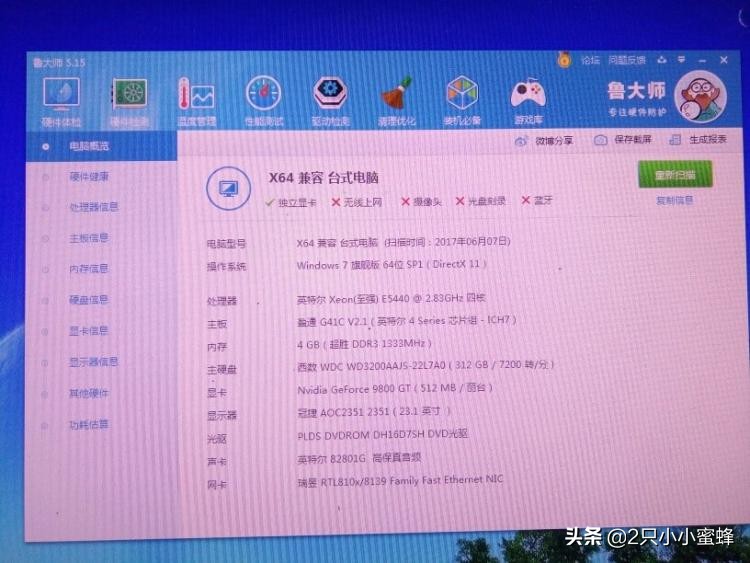750x563 pixels.
Task: Click 电脑型号 scan time value row
Action: 404,242
